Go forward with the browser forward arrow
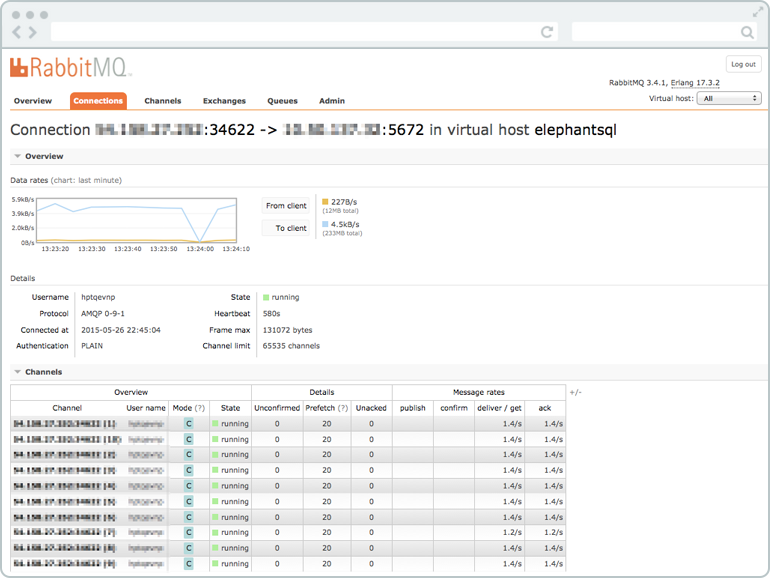Viewport: 770px width, 578px height. 33,32
